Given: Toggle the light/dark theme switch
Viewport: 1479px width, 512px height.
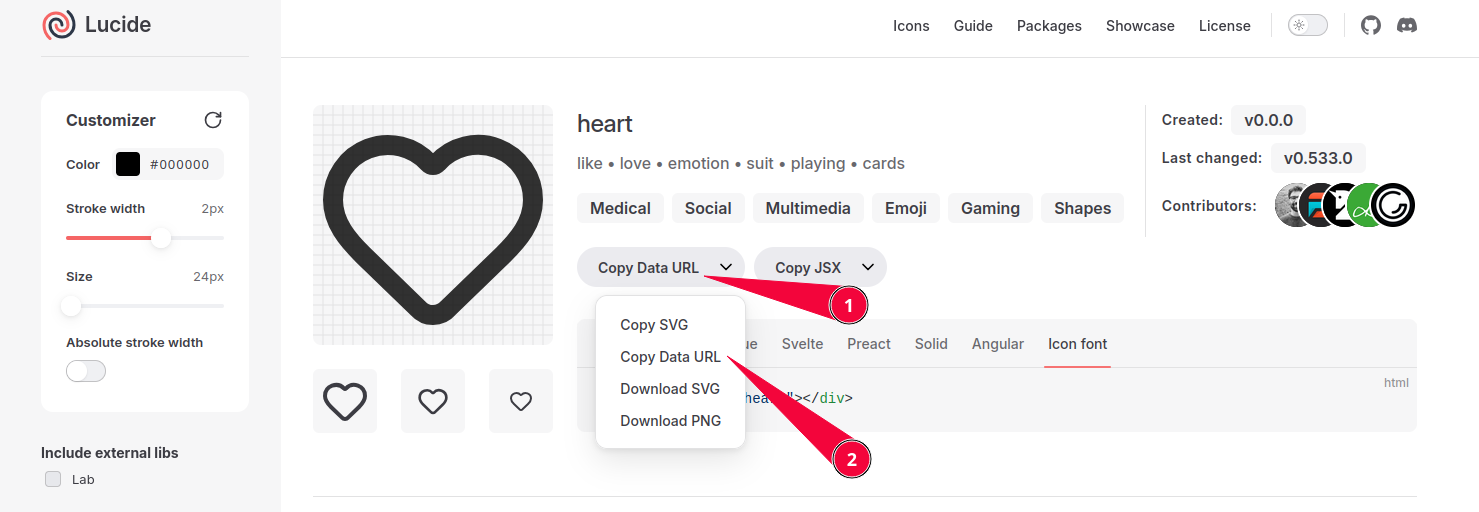Looking at the screenshot, I should (1308, 25).
